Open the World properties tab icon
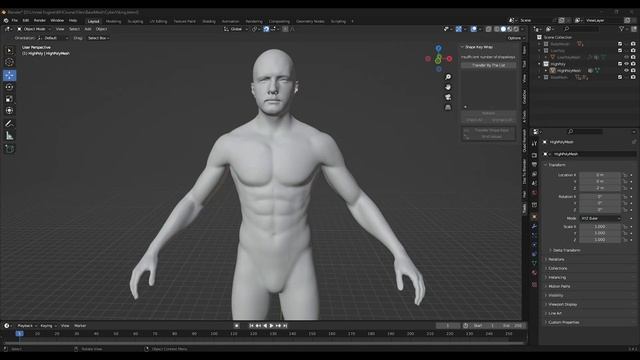 [534, 193]
